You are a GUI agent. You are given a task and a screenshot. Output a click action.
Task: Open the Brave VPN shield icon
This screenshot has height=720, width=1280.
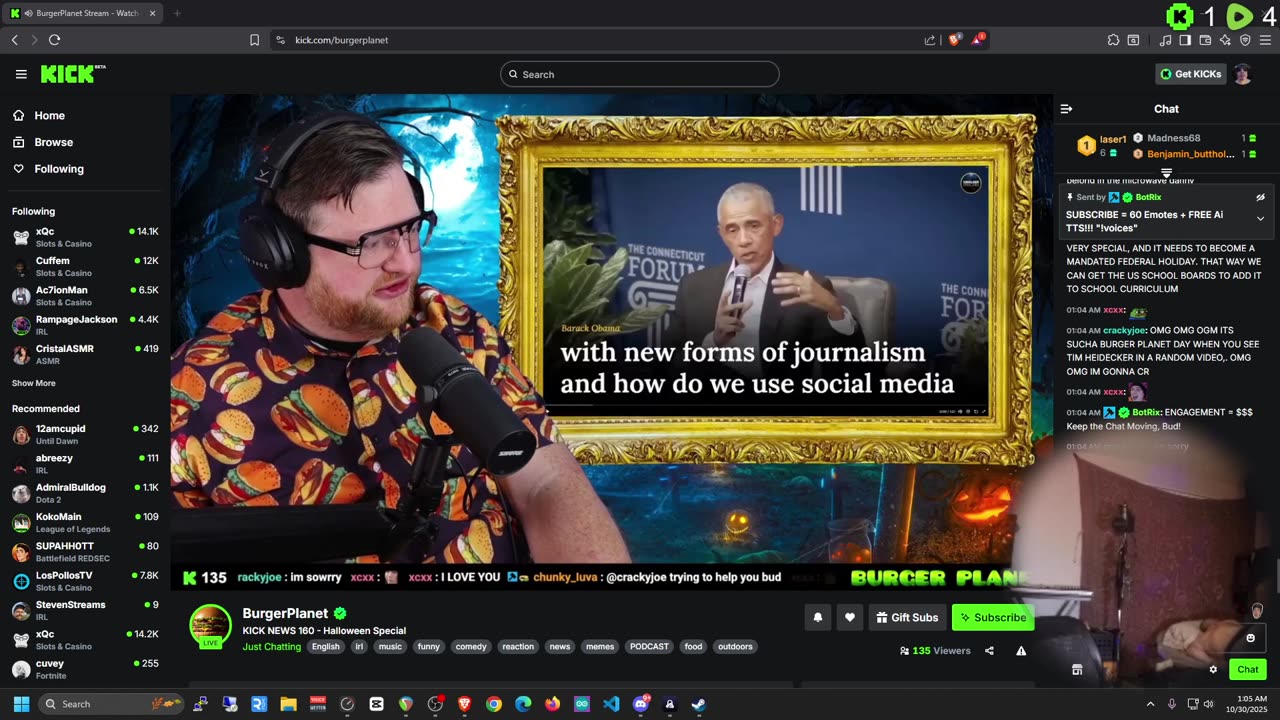tap(1245, 40)
